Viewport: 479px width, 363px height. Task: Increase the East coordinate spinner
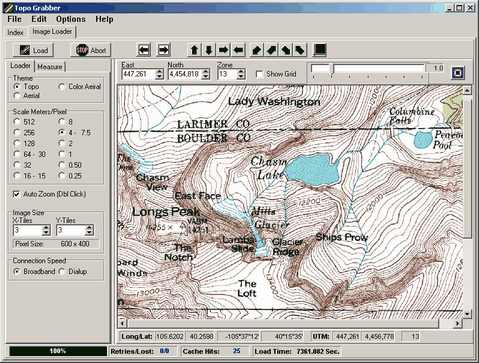(159, 71)
